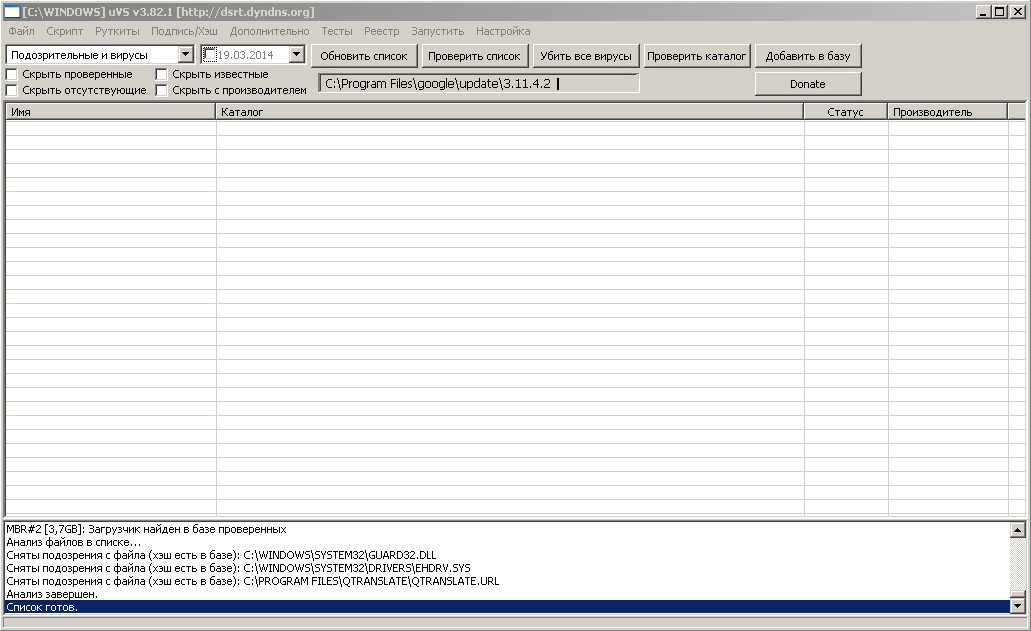The height and width of the screenshot is (631, 1031).
Task: Click the Обновить список button
Action: pos(364,56)
